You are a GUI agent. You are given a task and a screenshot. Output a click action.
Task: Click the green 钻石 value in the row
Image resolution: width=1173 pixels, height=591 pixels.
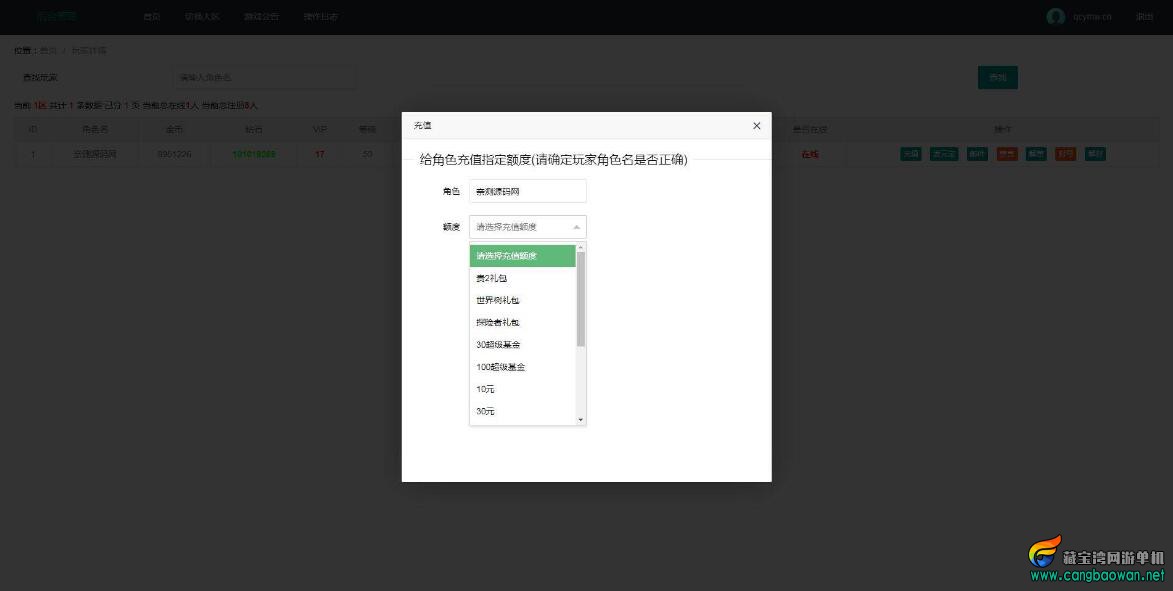point(254,154)
